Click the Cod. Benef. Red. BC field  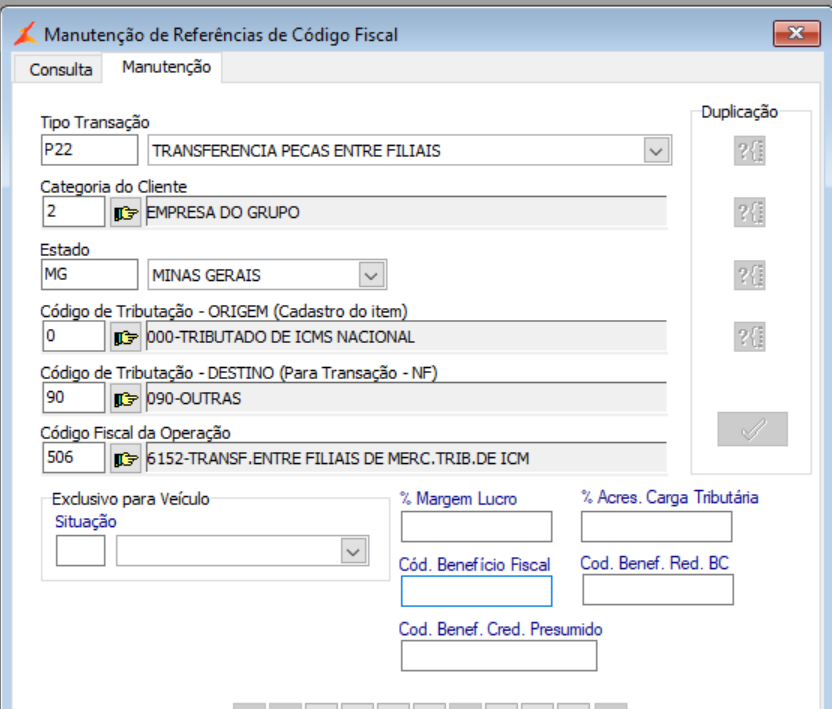tap(658, 590)
